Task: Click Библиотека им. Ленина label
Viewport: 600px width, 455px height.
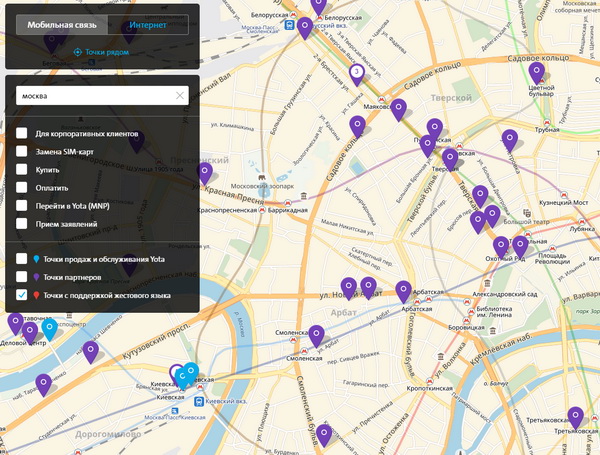Action: pyautogui.click(x=494, y=311)
